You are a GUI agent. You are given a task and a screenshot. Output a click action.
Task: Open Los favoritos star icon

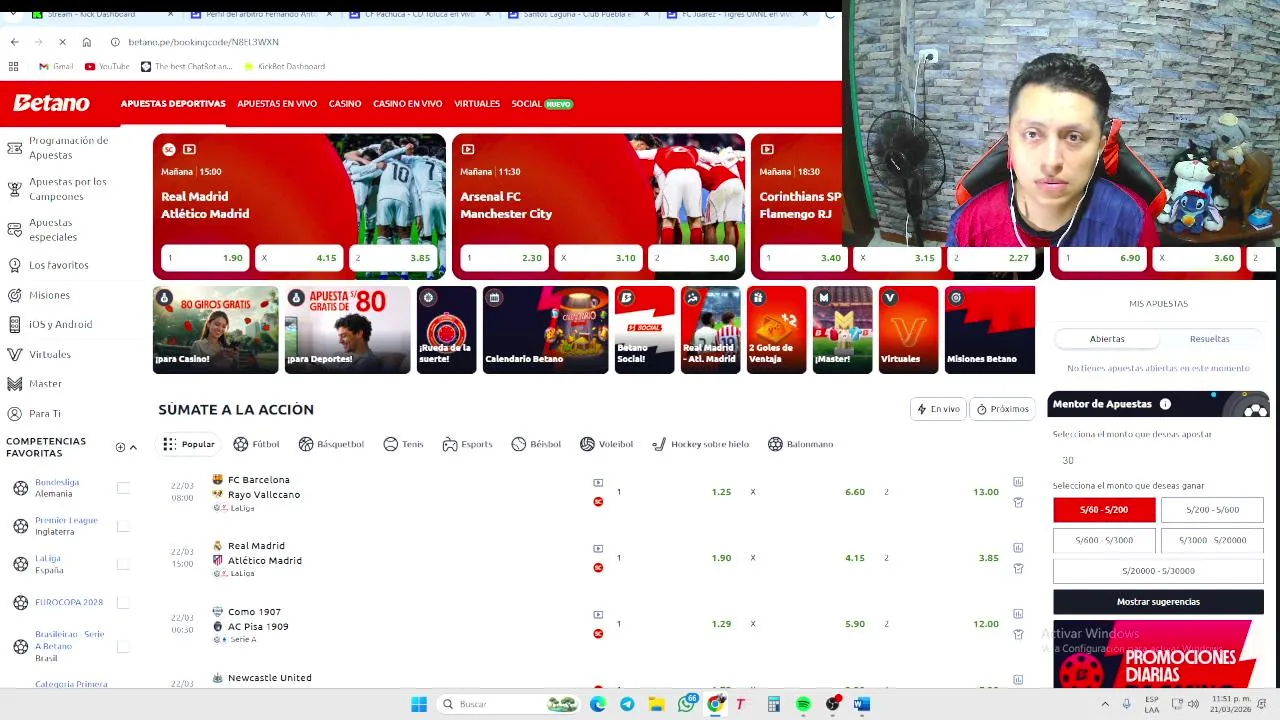click(x=14, y=265)
